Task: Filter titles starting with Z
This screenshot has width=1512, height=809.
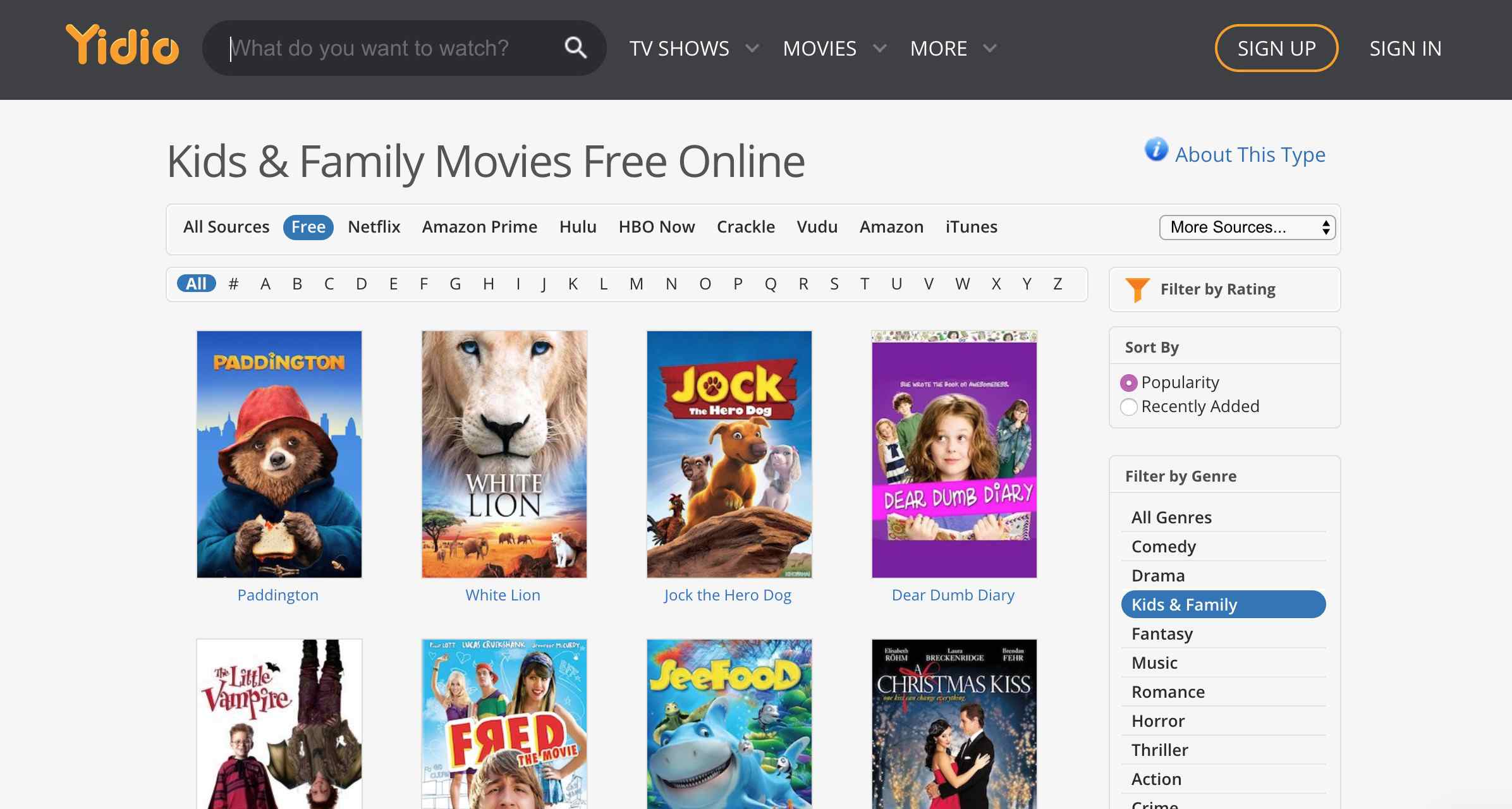Action: [1058, 284]
